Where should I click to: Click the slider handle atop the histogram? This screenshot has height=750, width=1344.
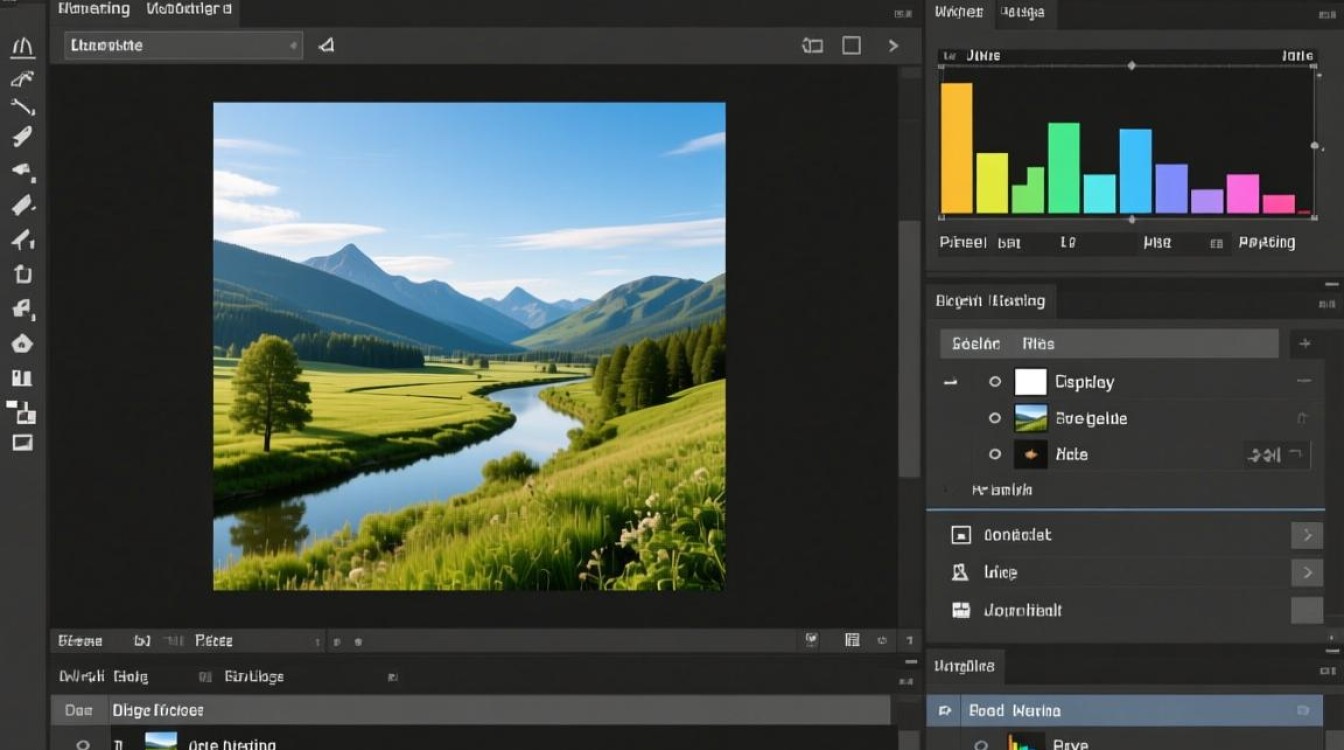[x=1131, y=66]
